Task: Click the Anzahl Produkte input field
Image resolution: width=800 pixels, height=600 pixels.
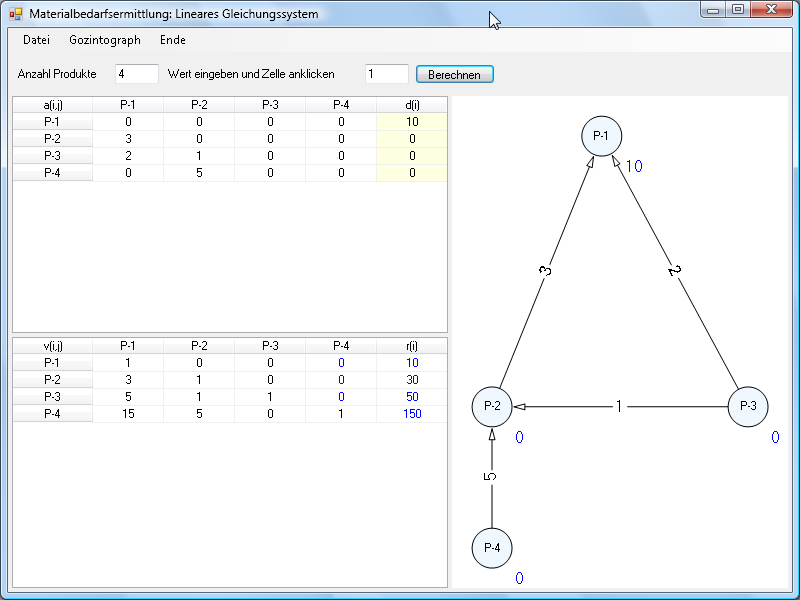Action: coord(136,74)
